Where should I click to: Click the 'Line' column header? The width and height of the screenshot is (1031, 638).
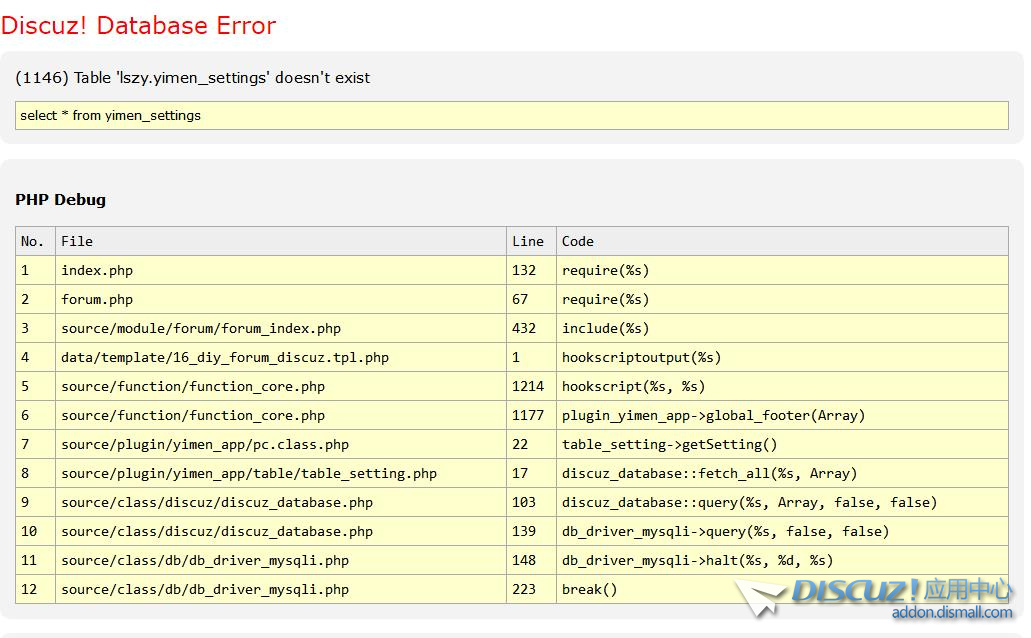528,241
